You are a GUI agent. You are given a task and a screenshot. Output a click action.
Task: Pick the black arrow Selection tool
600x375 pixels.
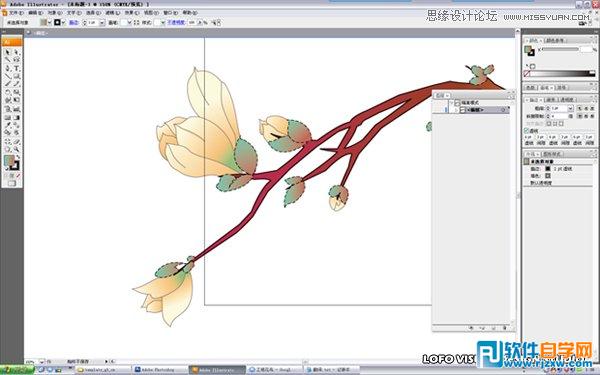[x=8, y=52]
